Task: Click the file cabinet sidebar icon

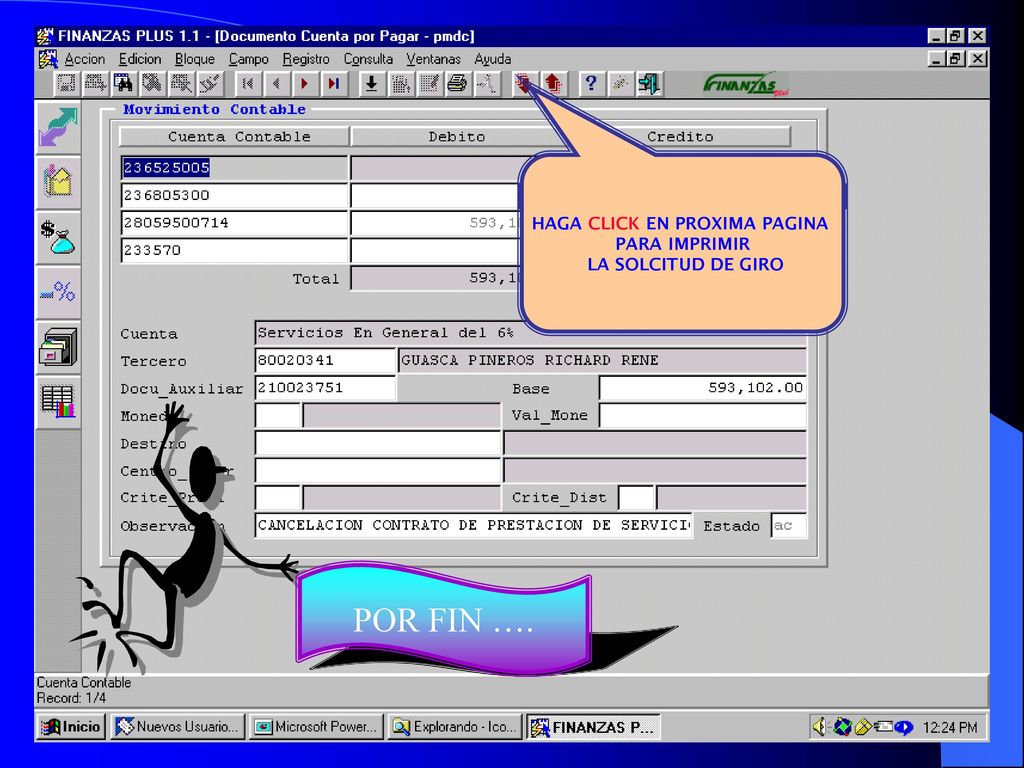Action: (x=58, y=346)
